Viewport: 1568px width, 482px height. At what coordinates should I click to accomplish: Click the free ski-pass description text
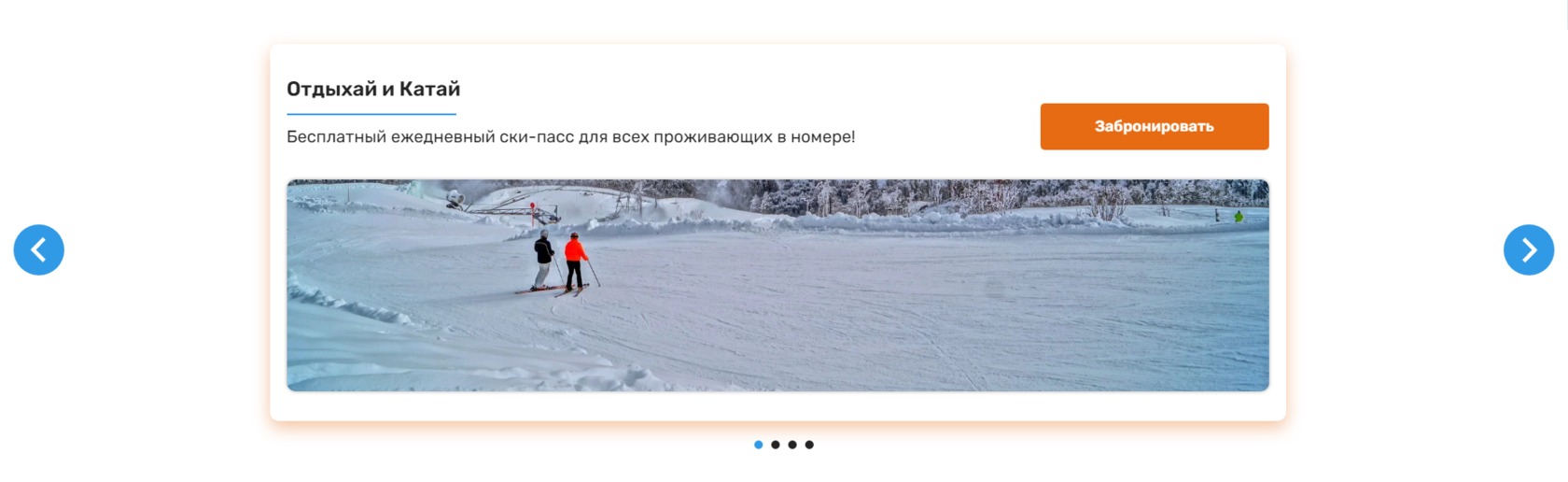point(570,136)
